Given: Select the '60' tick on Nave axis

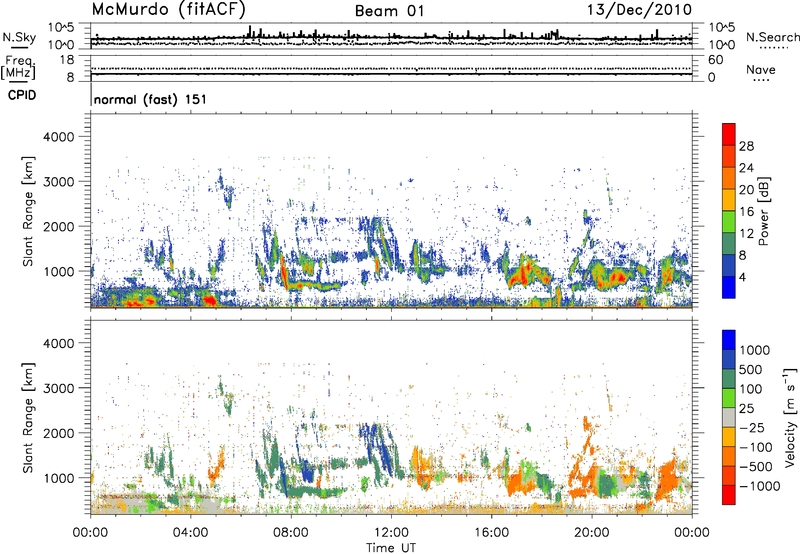Looking at the screenshot, I should (716, 60).
